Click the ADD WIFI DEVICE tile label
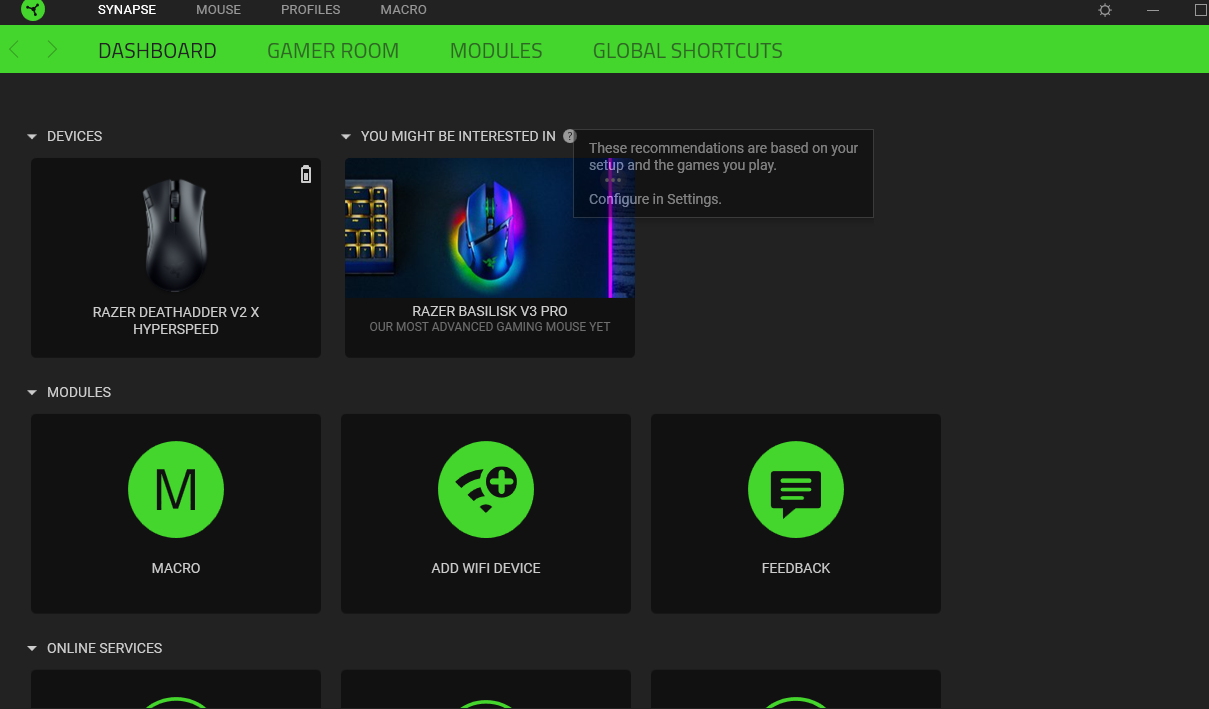Image resolution: width=1209 pixels, height=709 pixels. pos(486,568)
